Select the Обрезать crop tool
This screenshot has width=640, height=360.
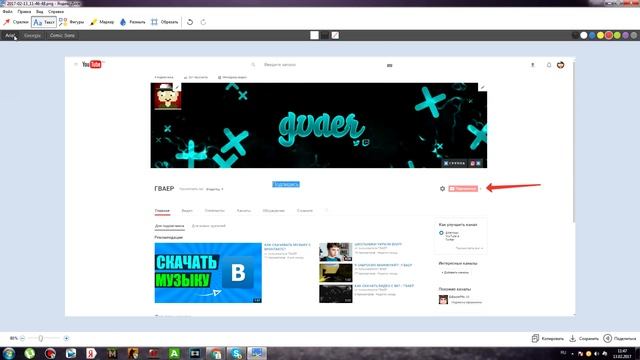165,22
